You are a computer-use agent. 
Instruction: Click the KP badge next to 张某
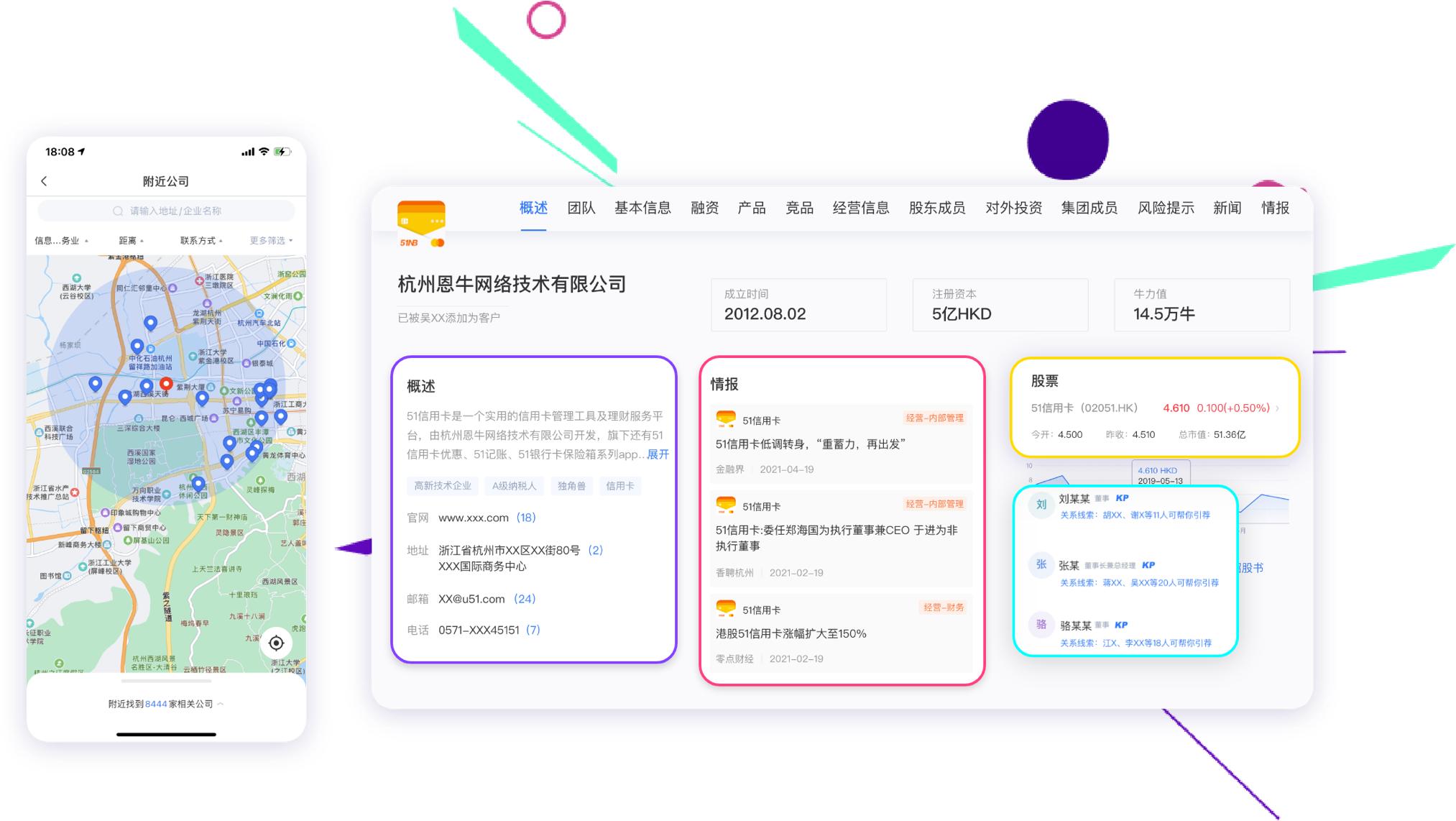pos(1148,565)
